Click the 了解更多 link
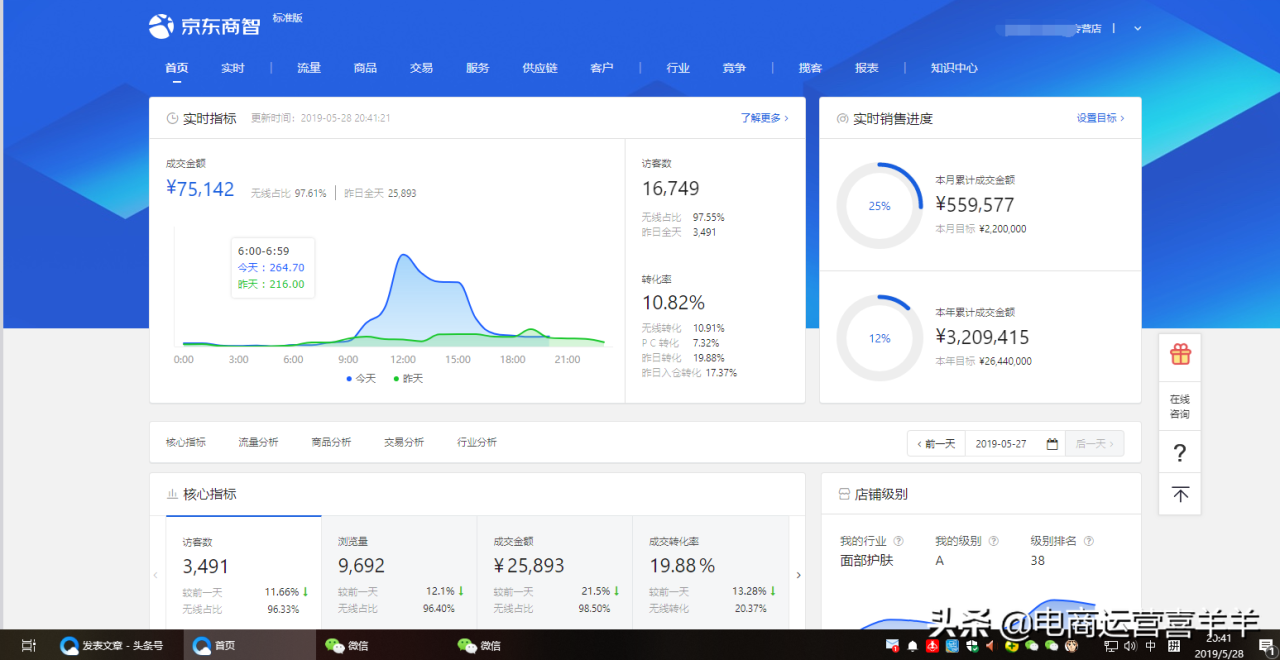Screen dimensions: 1280x660 (x=762, y=118)
